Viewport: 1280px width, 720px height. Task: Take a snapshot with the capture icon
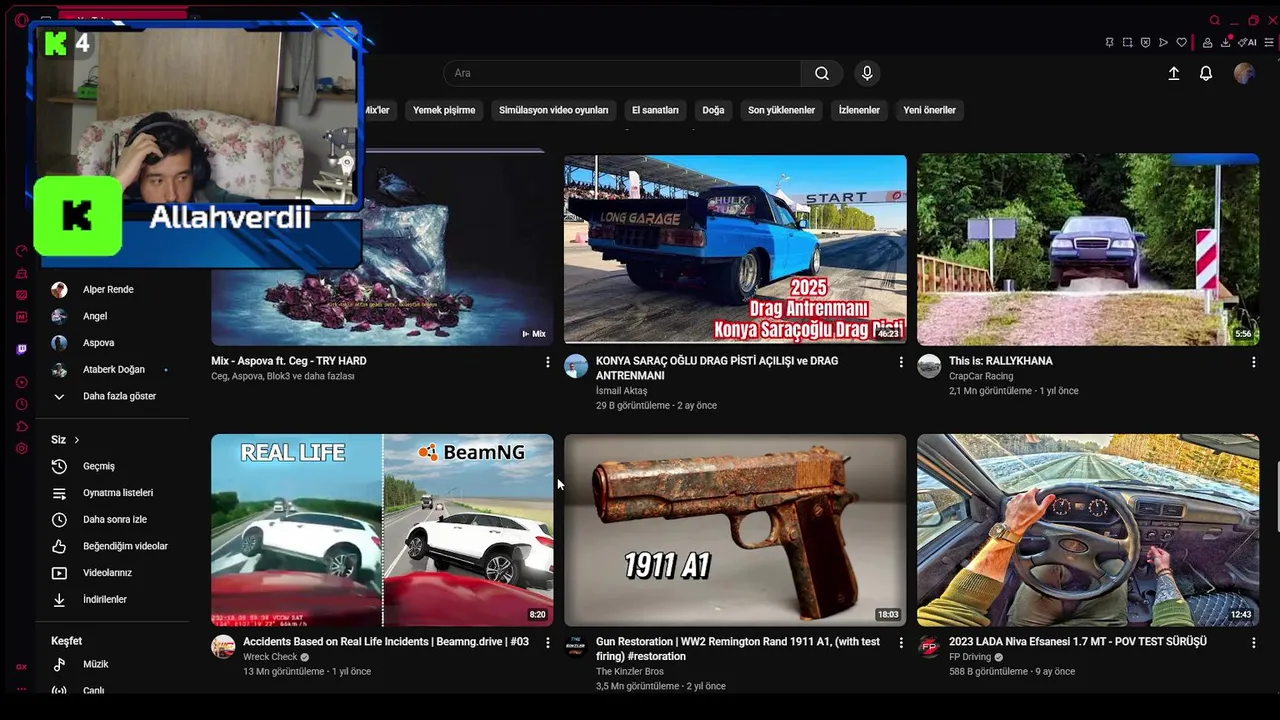1127,42
